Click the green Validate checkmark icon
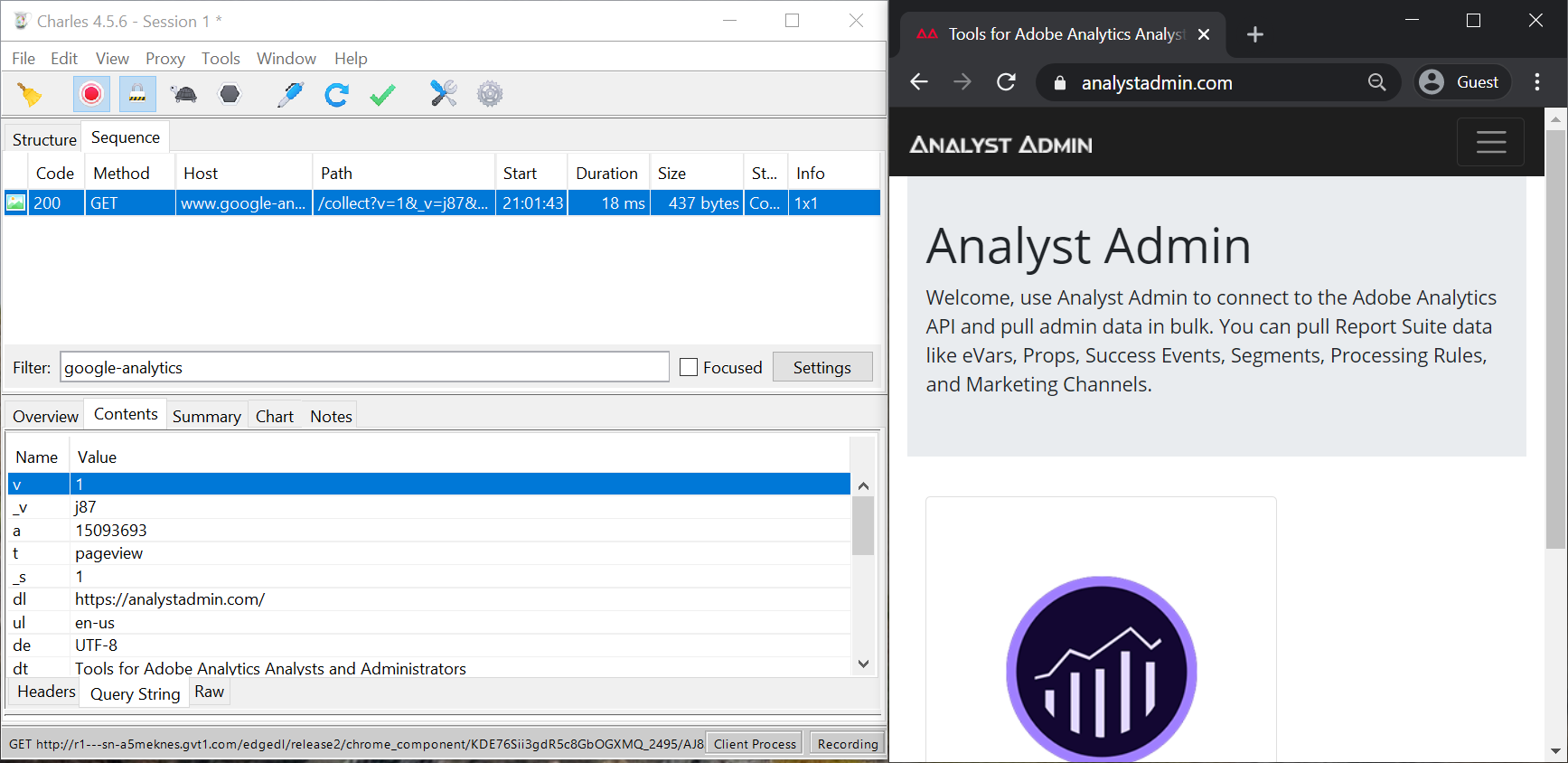Image resolution: width=1568 pixels, height=763 pixels. click(x=383, y=94)
